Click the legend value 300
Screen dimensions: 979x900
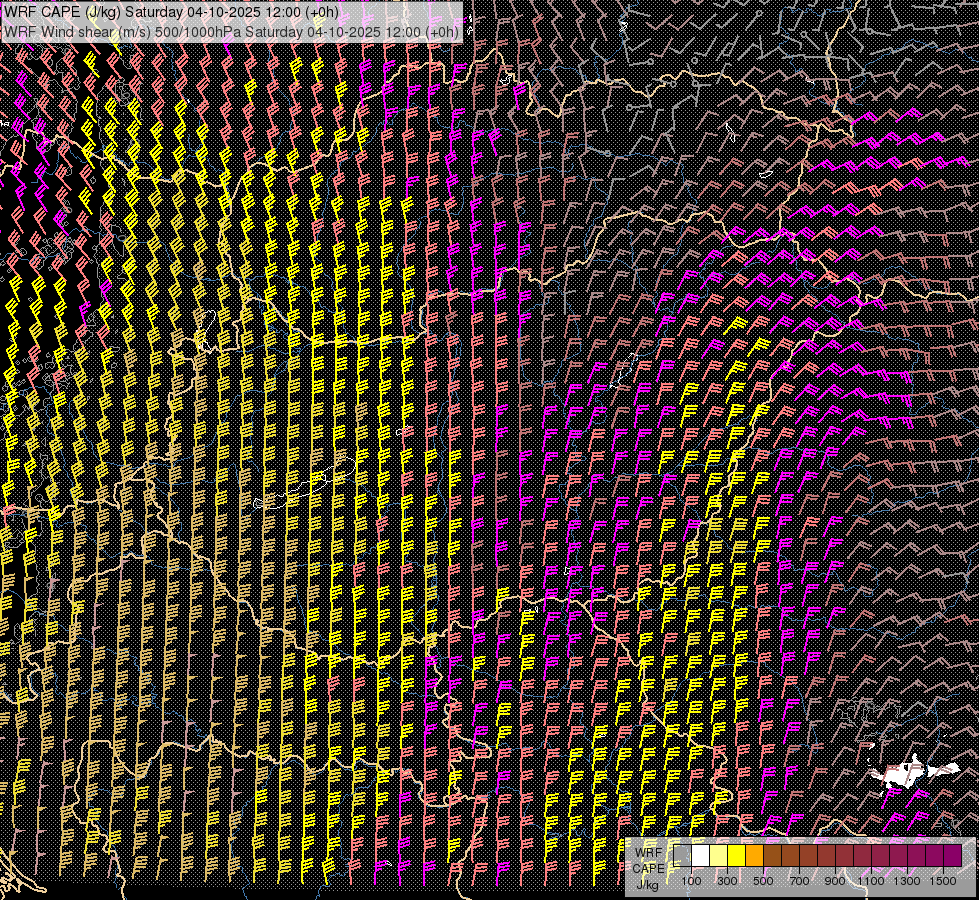pyautogui.click(x=727, y=881)
